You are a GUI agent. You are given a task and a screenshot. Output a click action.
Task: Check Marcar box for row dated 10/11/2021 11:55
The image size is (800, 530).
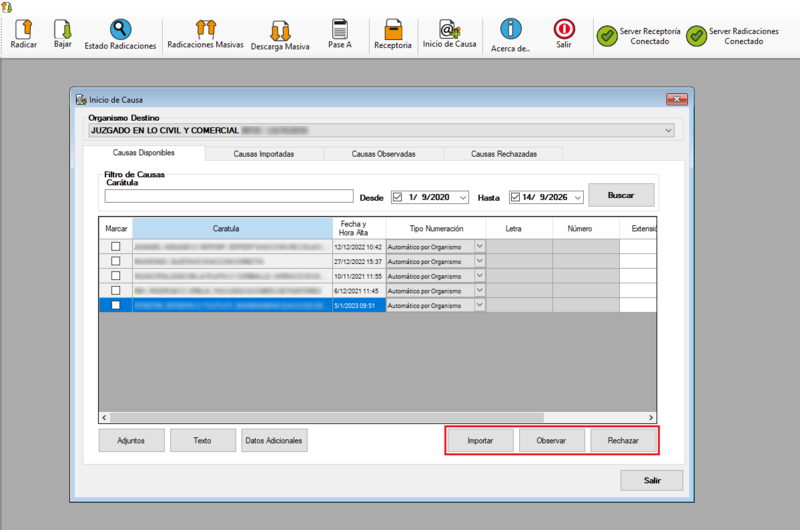tap(116, 275)
